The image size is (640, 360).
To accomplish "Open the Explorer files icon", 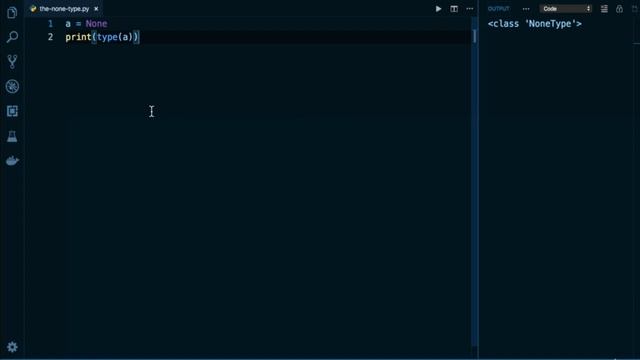I will coord(12,13).
